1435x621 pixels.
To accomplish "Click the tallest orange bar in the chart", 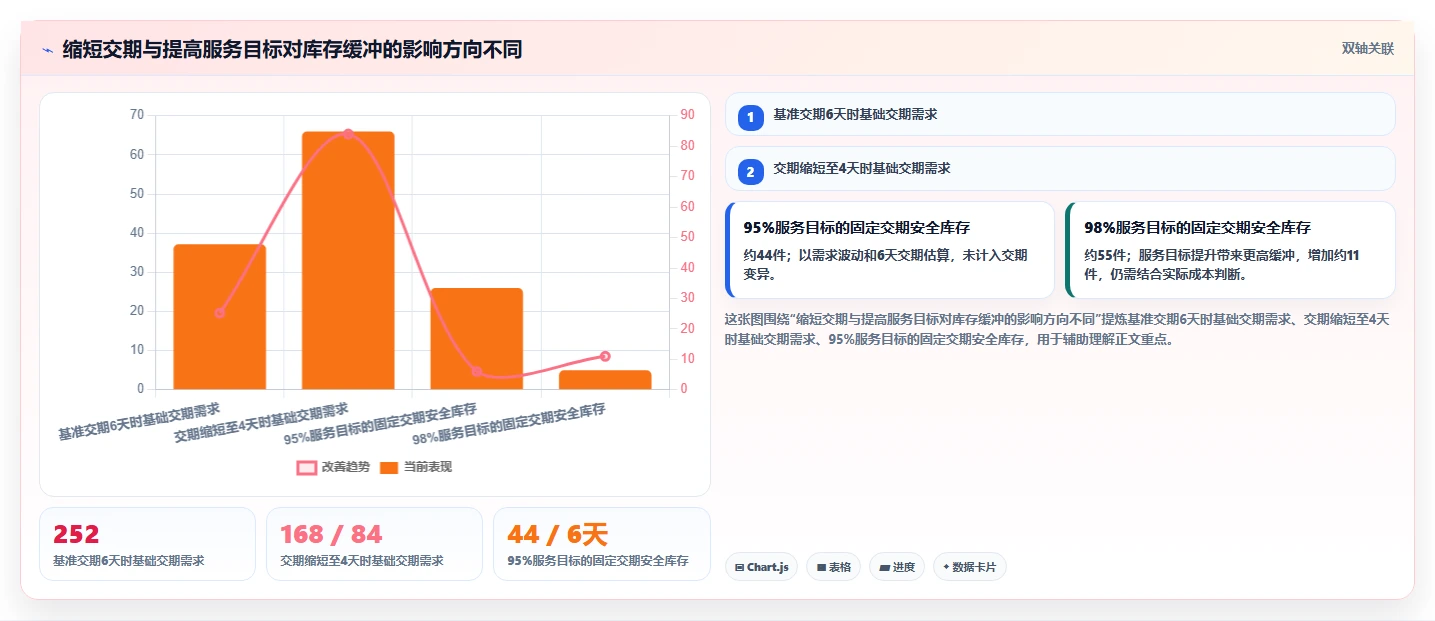I will click(x=348, y=260).
